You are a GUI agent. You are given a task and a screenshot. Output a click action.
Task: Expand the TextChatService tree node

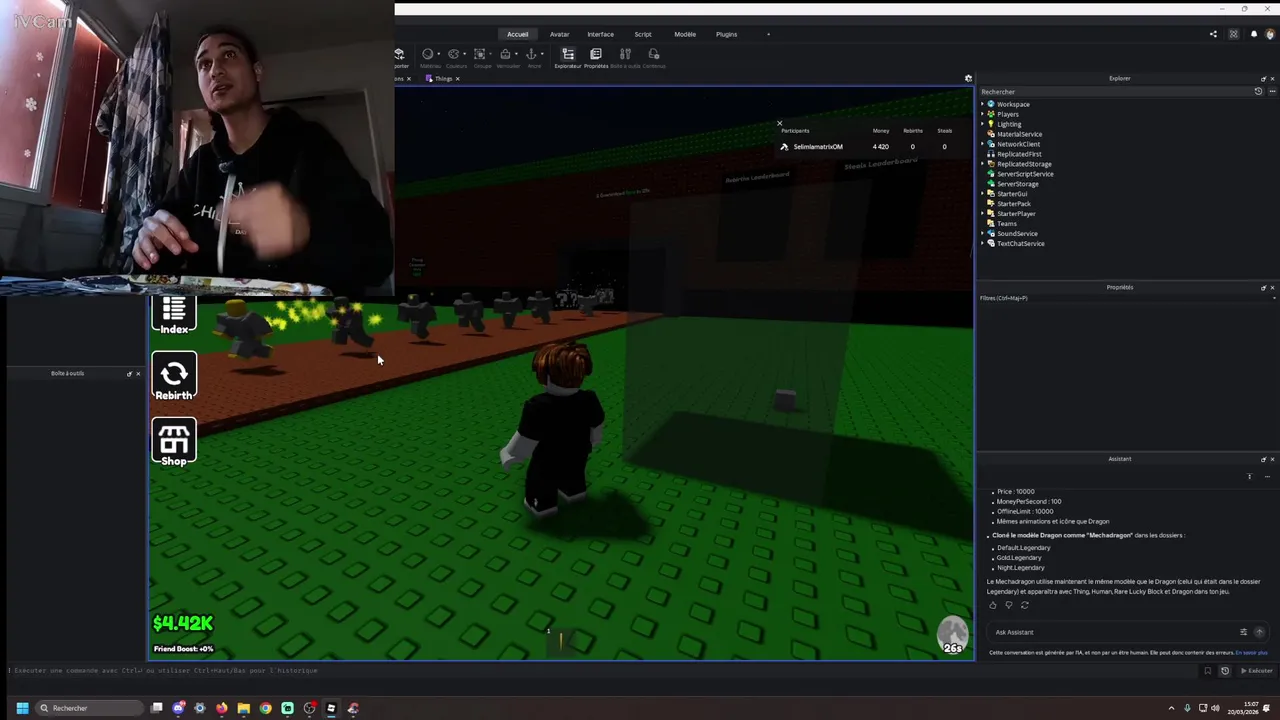point(983,244)
